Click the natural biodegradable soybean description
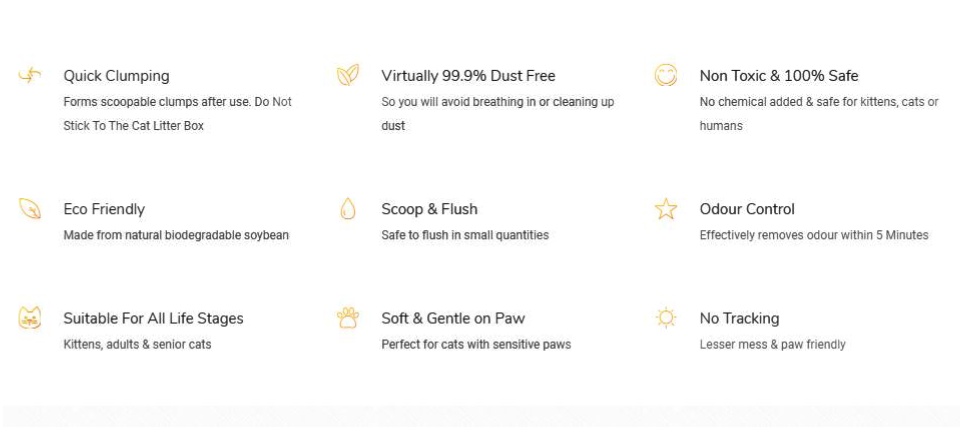Screen dimensions: 960x448 [x=176, y=236]
